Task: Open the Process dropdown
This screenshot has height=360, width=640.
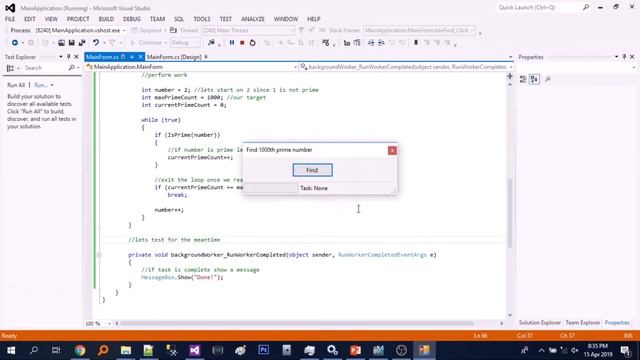Action: click(124, 30)
